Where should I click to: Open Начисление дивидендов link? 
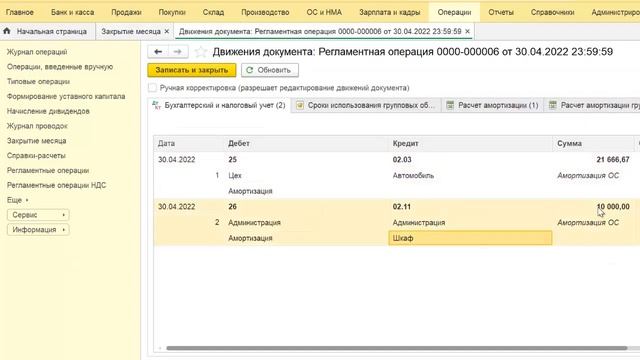(48, 111)
